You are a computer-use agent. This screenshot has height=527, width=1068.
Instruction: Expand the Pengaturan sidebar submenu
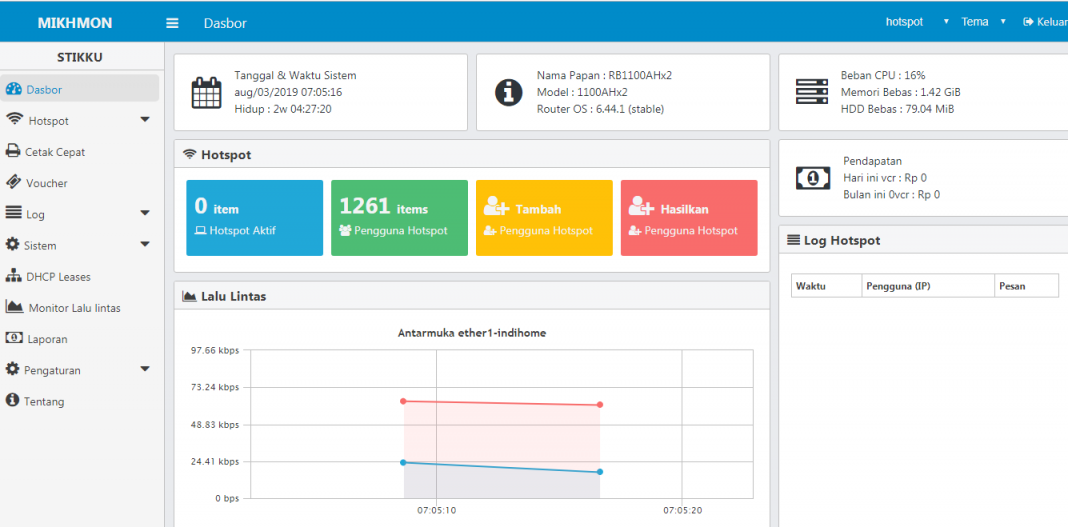point(145,370)
